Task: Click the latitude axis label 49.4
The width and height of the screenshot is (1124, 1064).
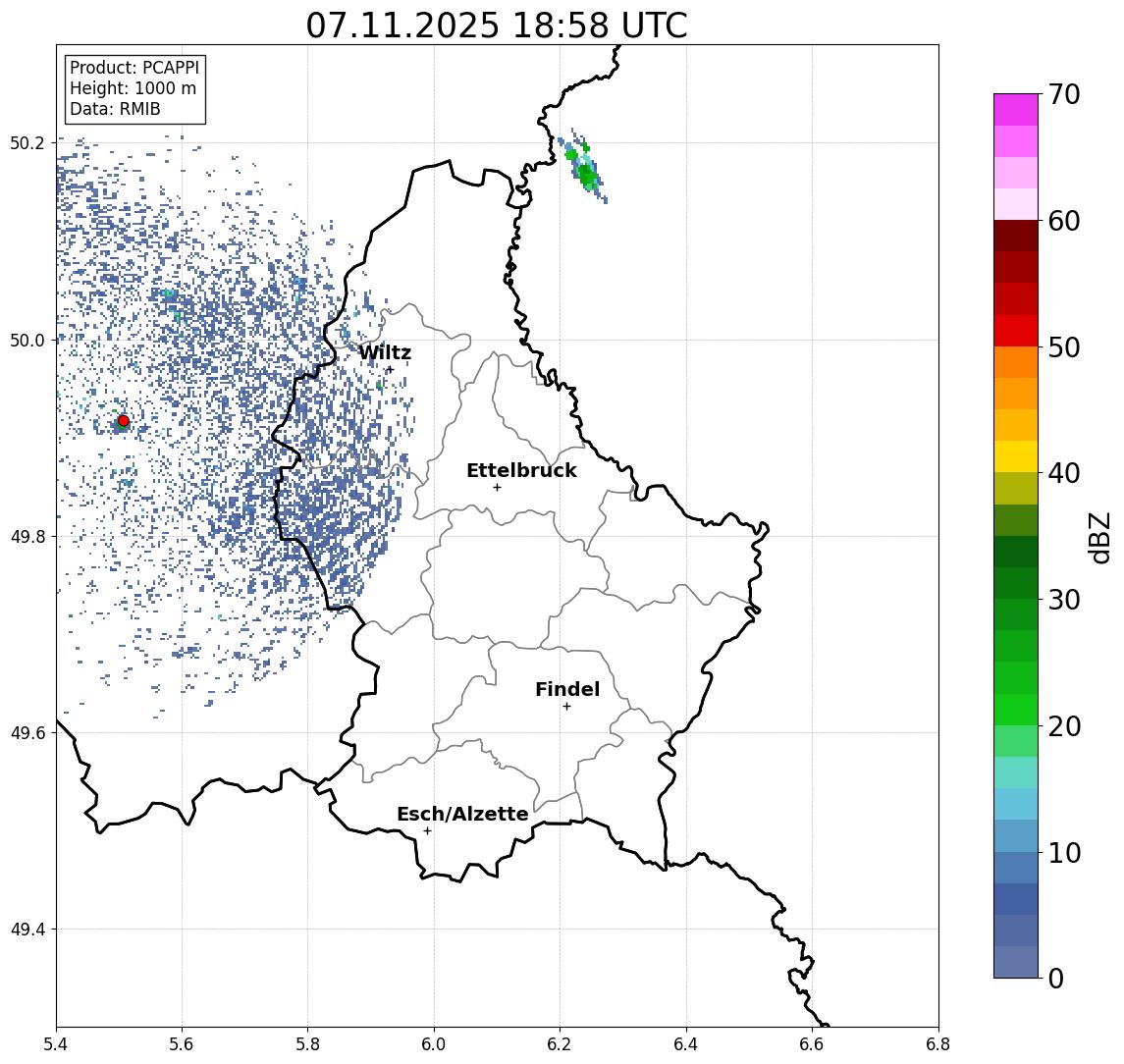Action: (x=27, y=930)
